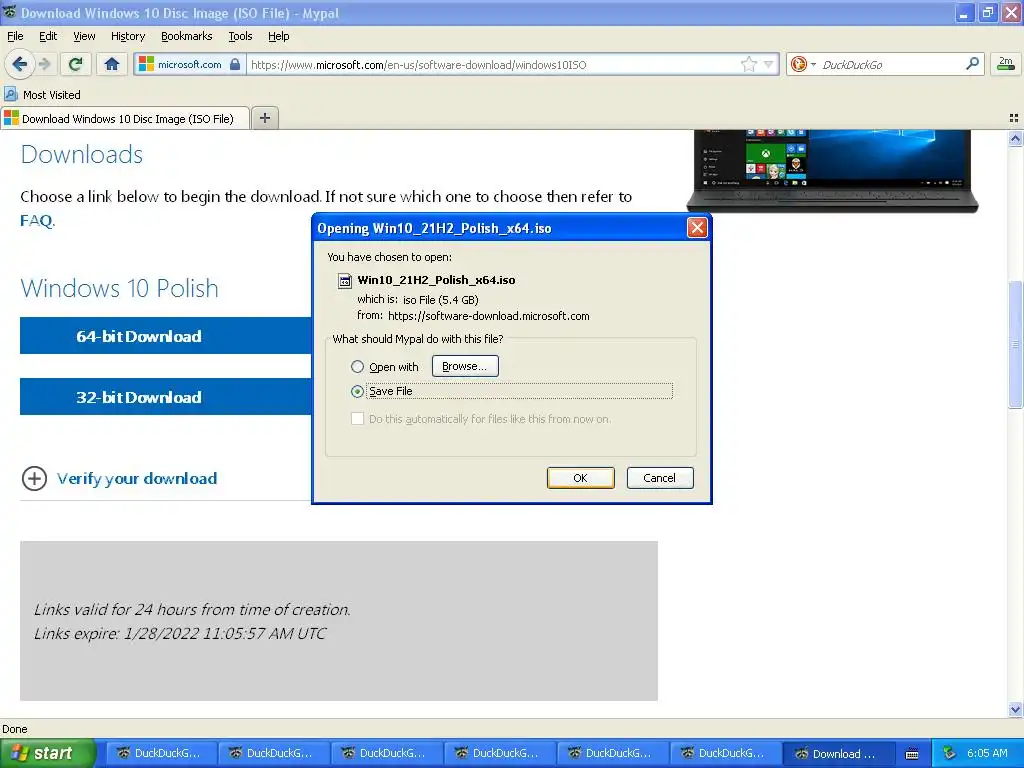This screenshot has width=1024, height=768.
Task: Confirm the download with OK
Action: tap(581, 478)
